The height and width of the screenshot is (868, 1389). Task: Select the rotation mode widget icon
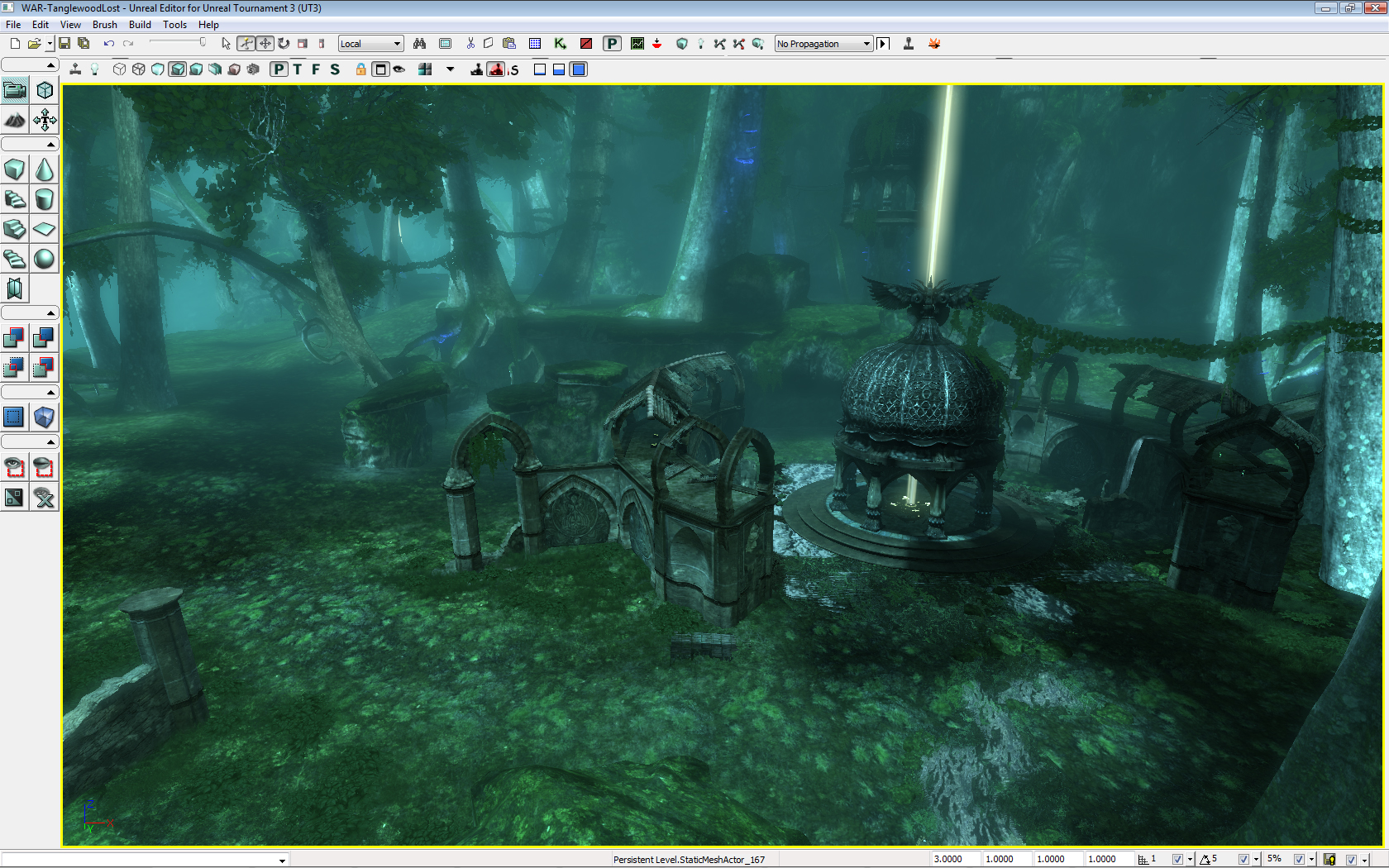point(284,44)
